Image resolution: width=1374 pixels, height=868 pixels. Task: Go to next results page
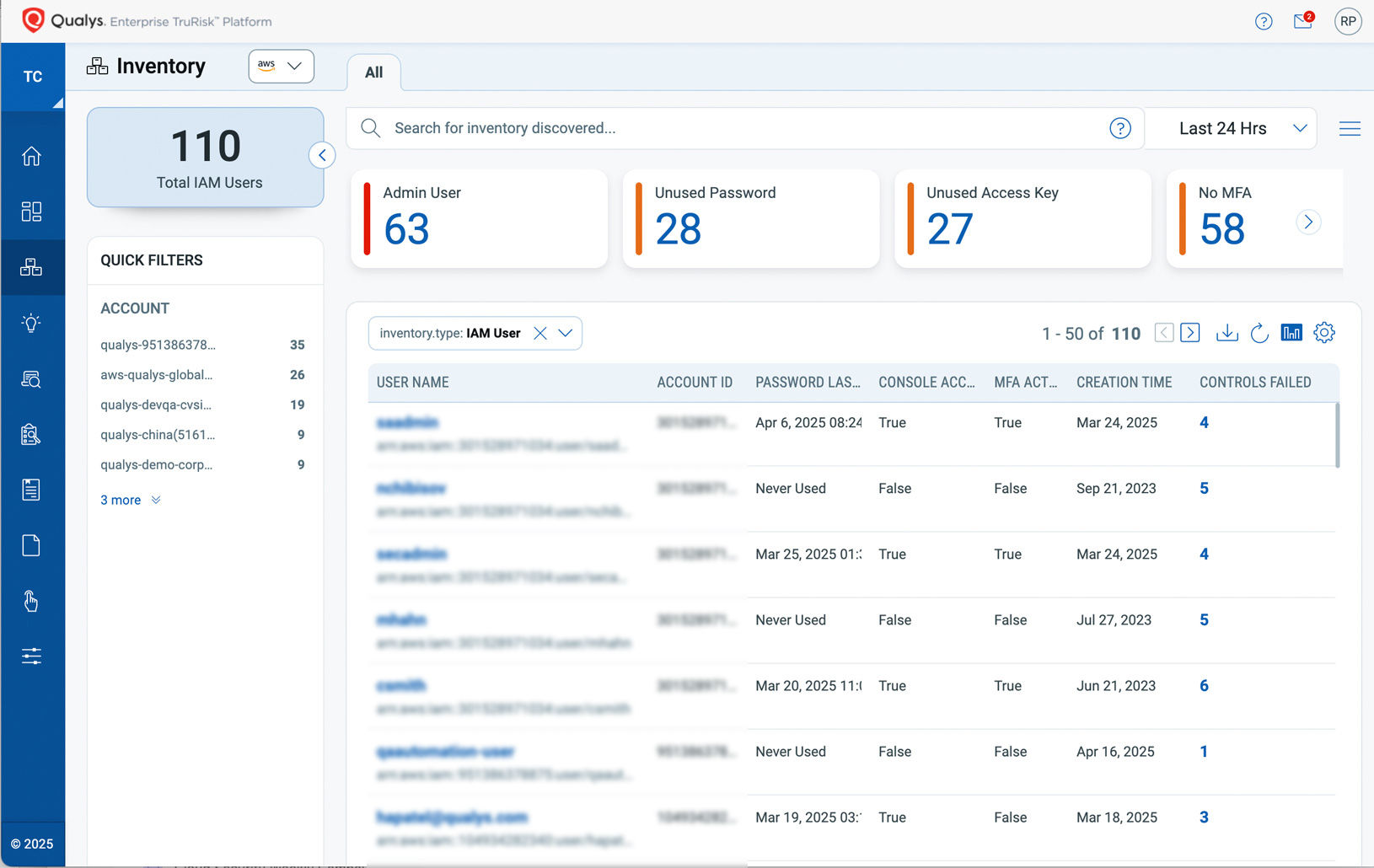click(1190, 333)
